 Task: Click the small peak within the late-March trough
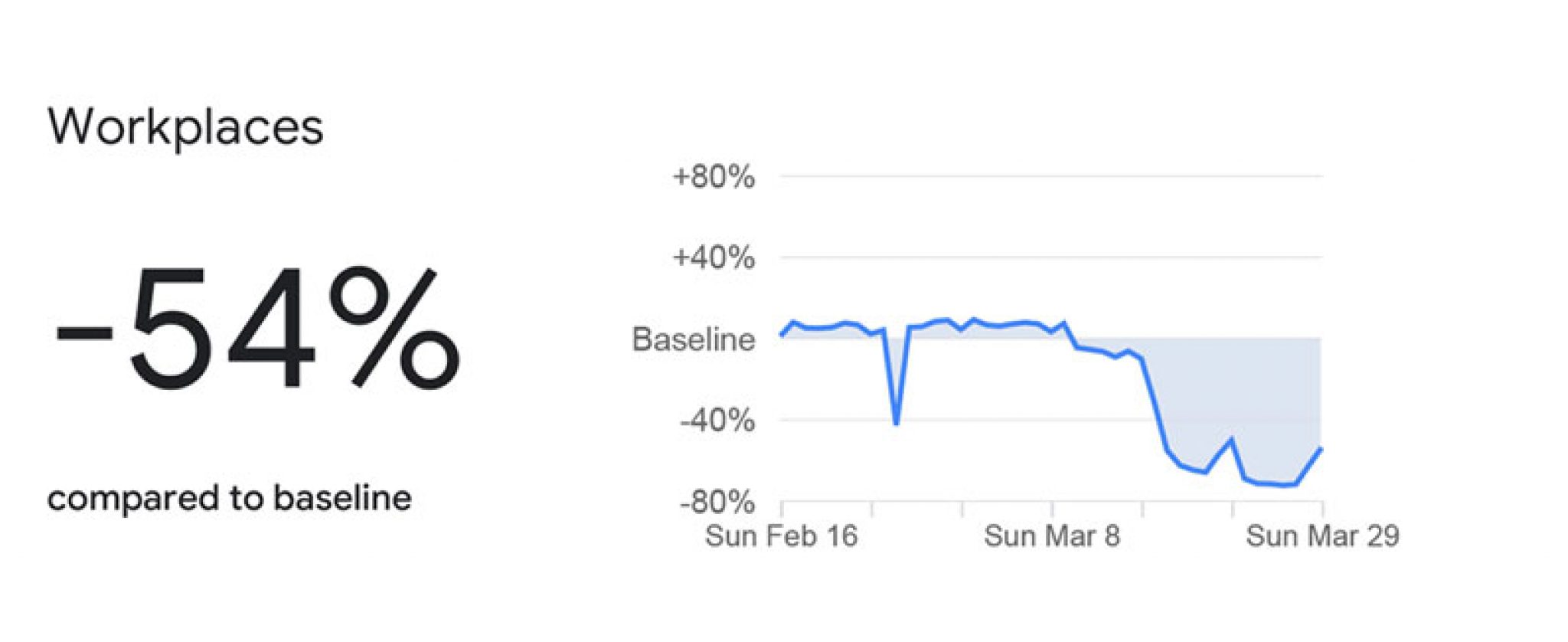pos(1231,439)
